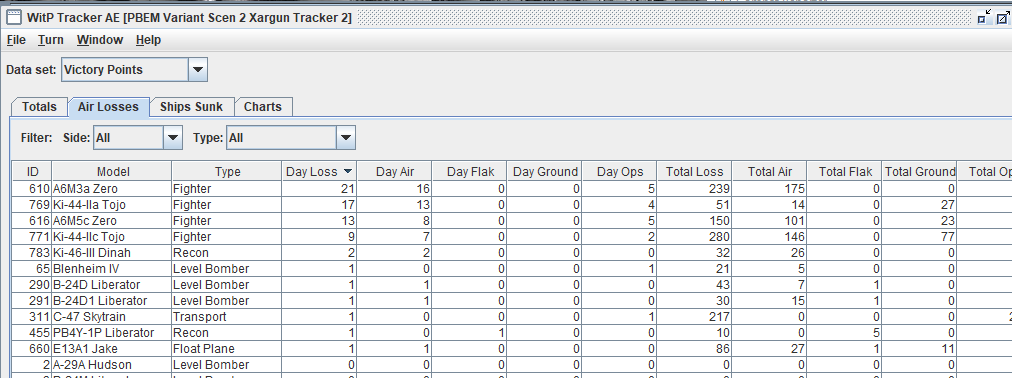1012x378 pixels.
Task: Switch to the Ships Sunk tab
Action: 191,107
